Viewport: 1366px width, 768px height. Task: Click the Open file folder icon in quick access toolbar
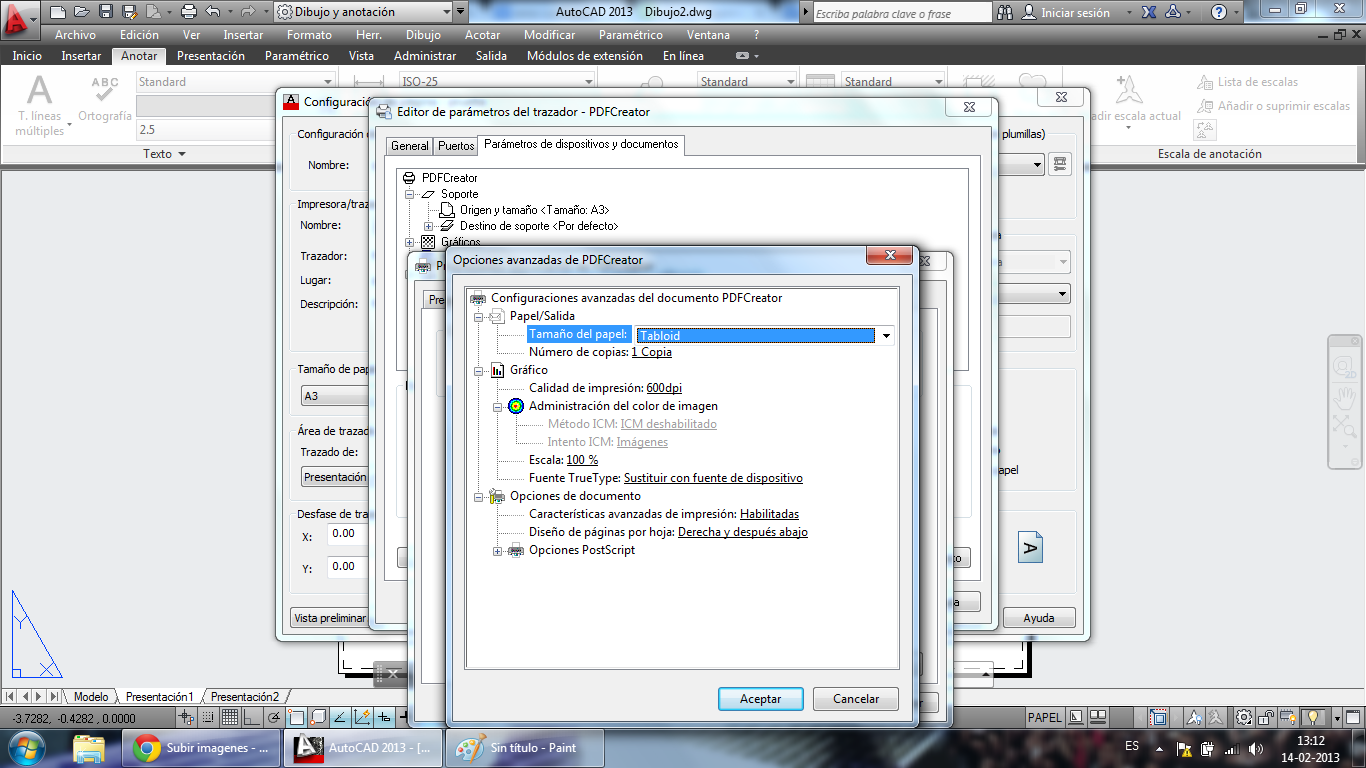tap(80, 12)
